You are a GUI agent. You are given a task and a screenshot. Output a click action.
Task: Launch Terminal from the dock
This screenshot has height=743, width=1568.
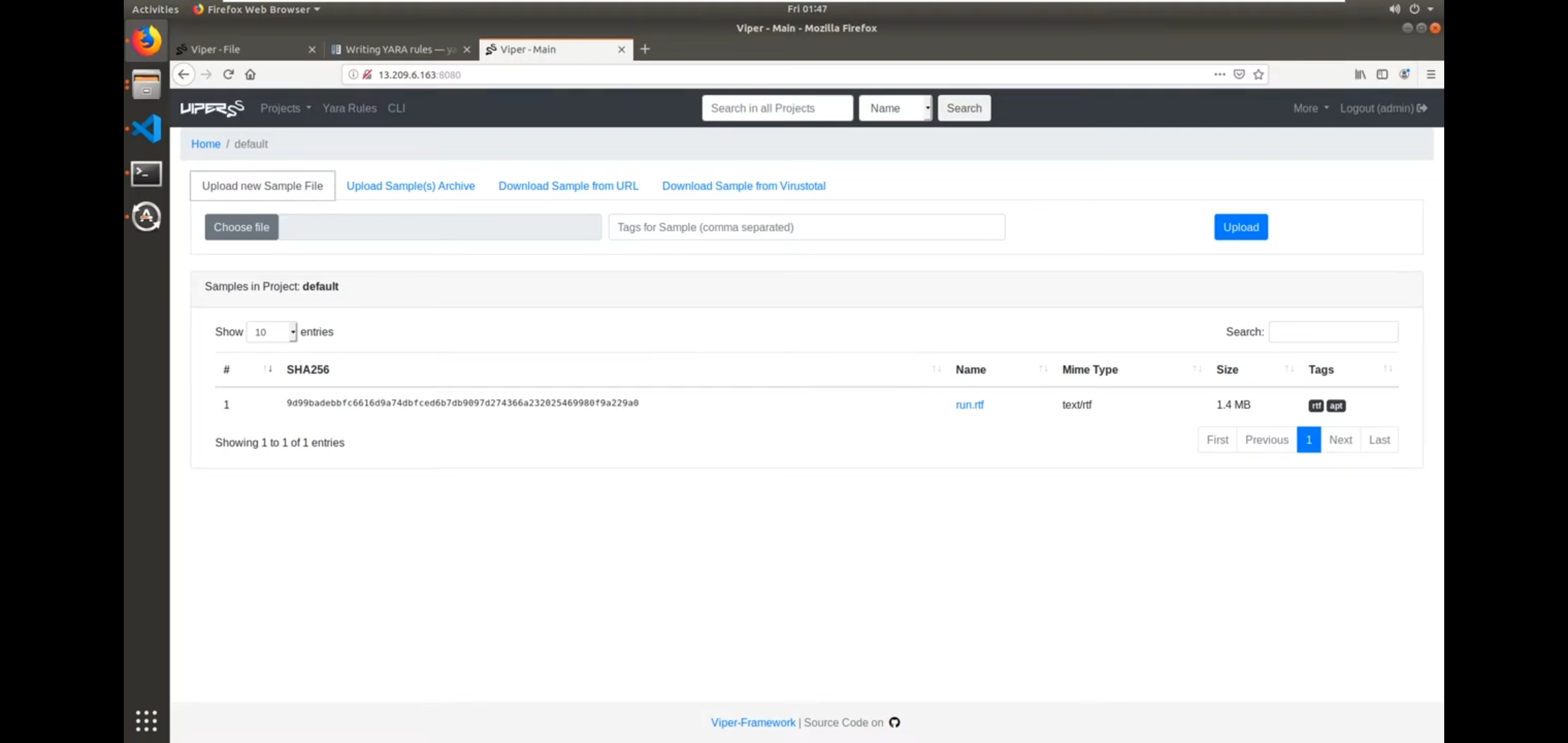pos(146,173)
